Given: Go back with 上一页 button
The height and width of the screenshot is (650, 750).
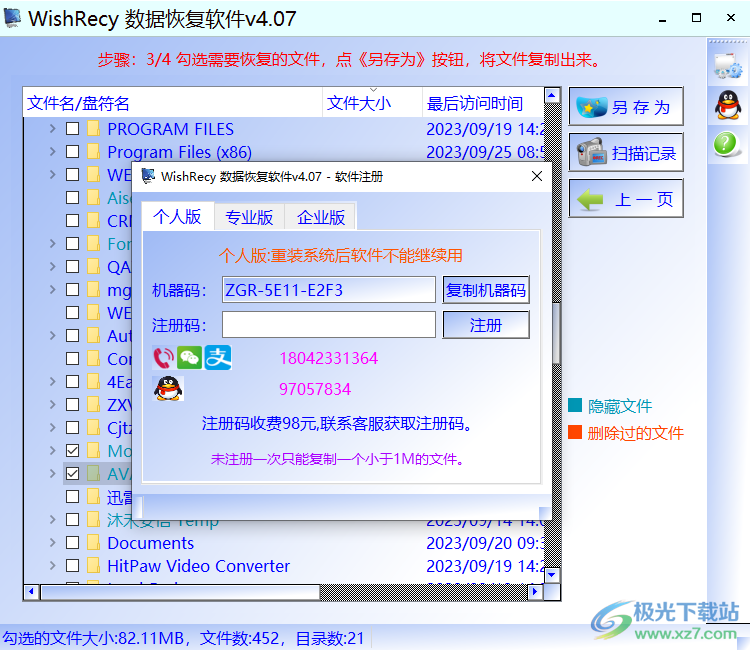Looking at the screenshot, I should pyautogui.click(x=626, y=198).
